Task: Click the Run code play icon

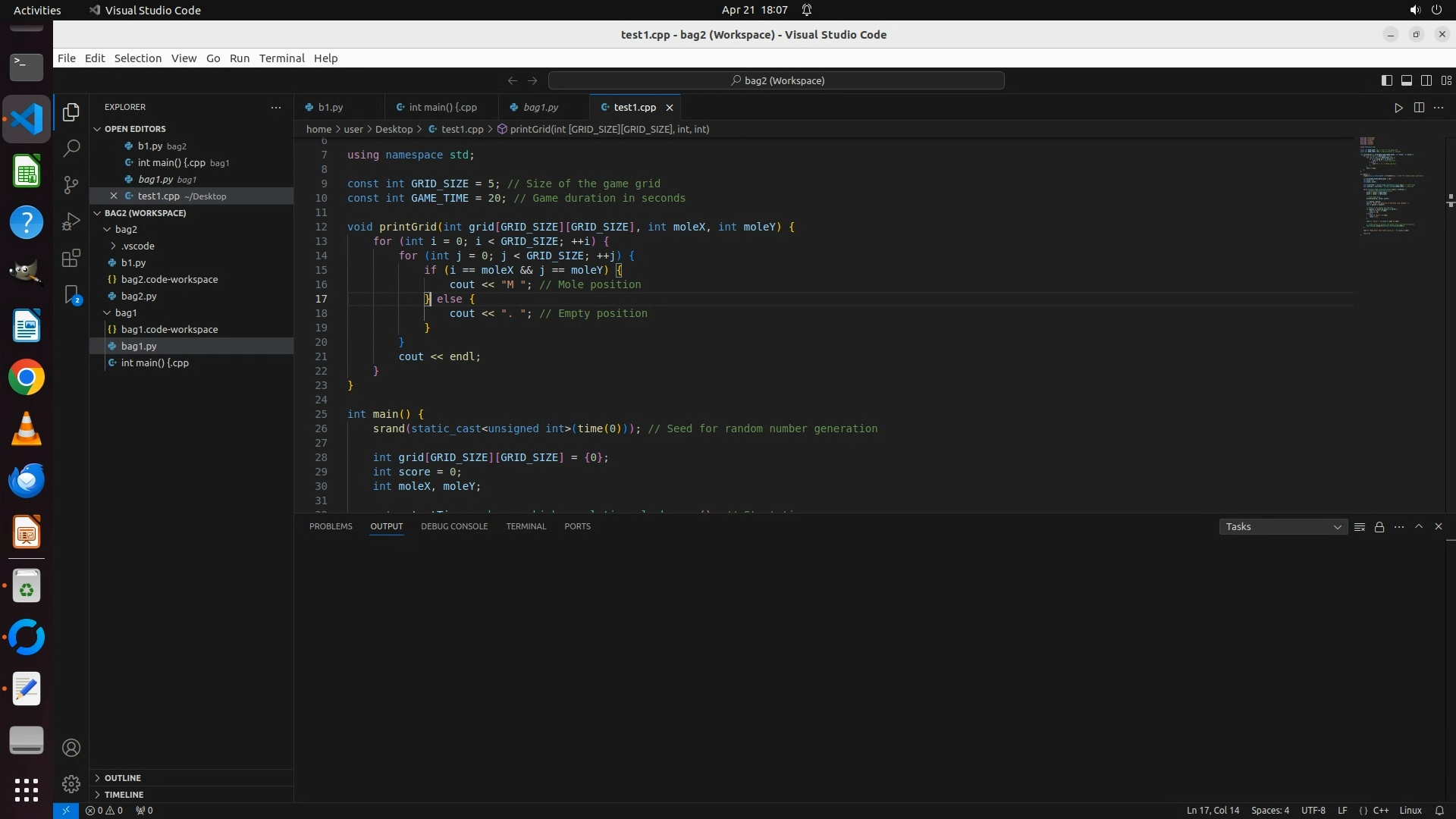Action: tap(1398, 108)
